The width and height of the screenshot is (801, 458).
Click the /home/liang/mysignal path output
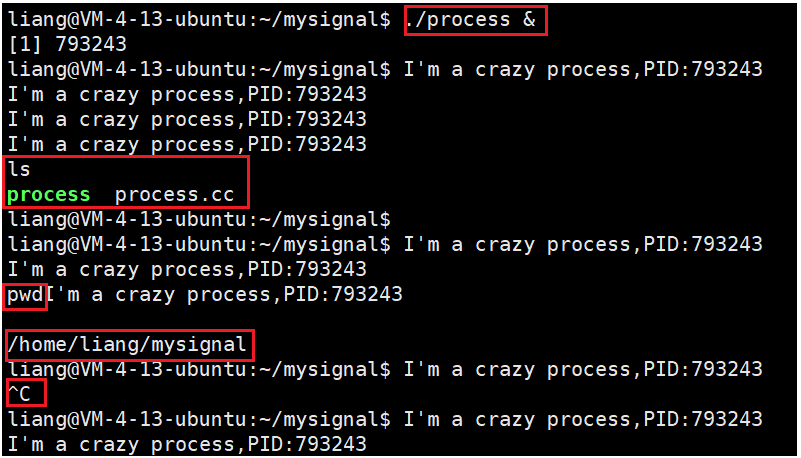pyautogui.click(x=126, y=344)
